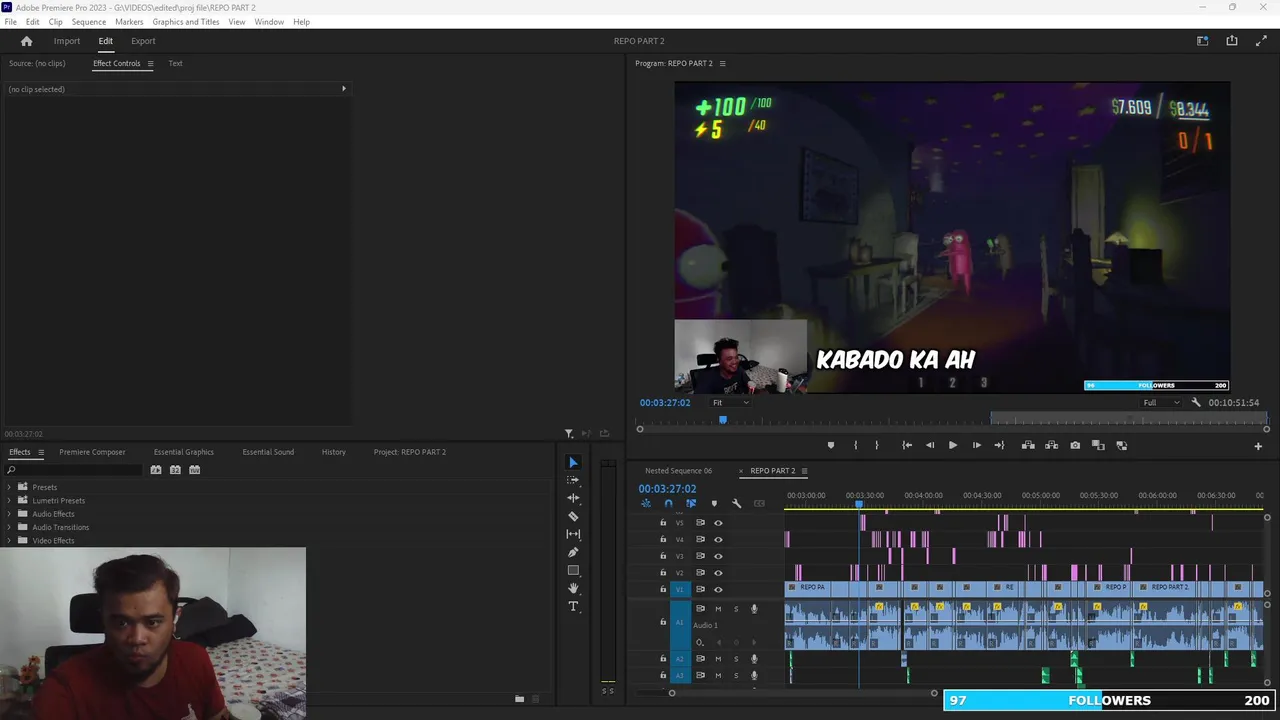Step forward one frame
1280x720 pixels.
coord(976,445)
